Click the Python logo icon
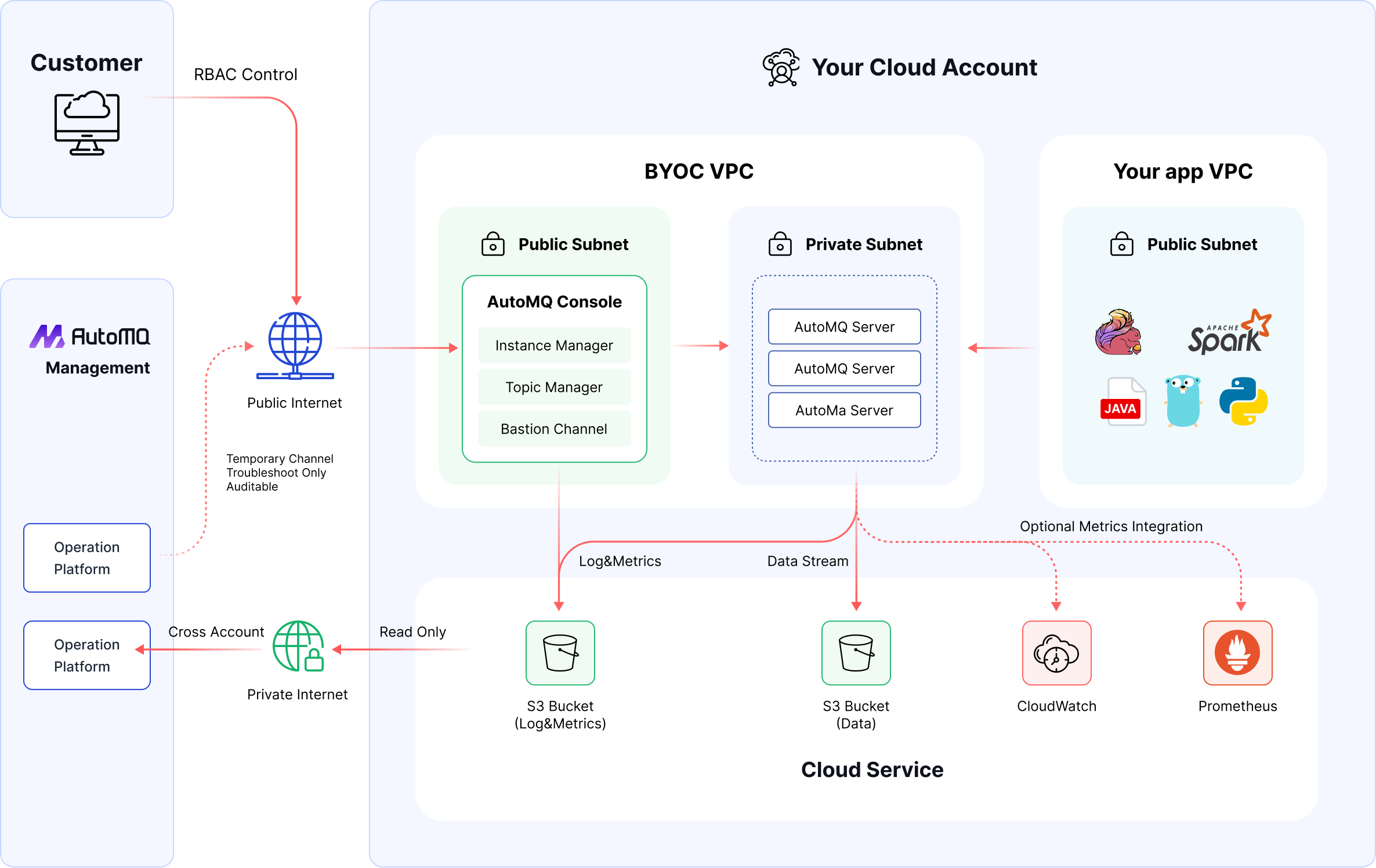Image resolution: width=1376 pixels, height=868 pixels. (x=1243, y=401)
